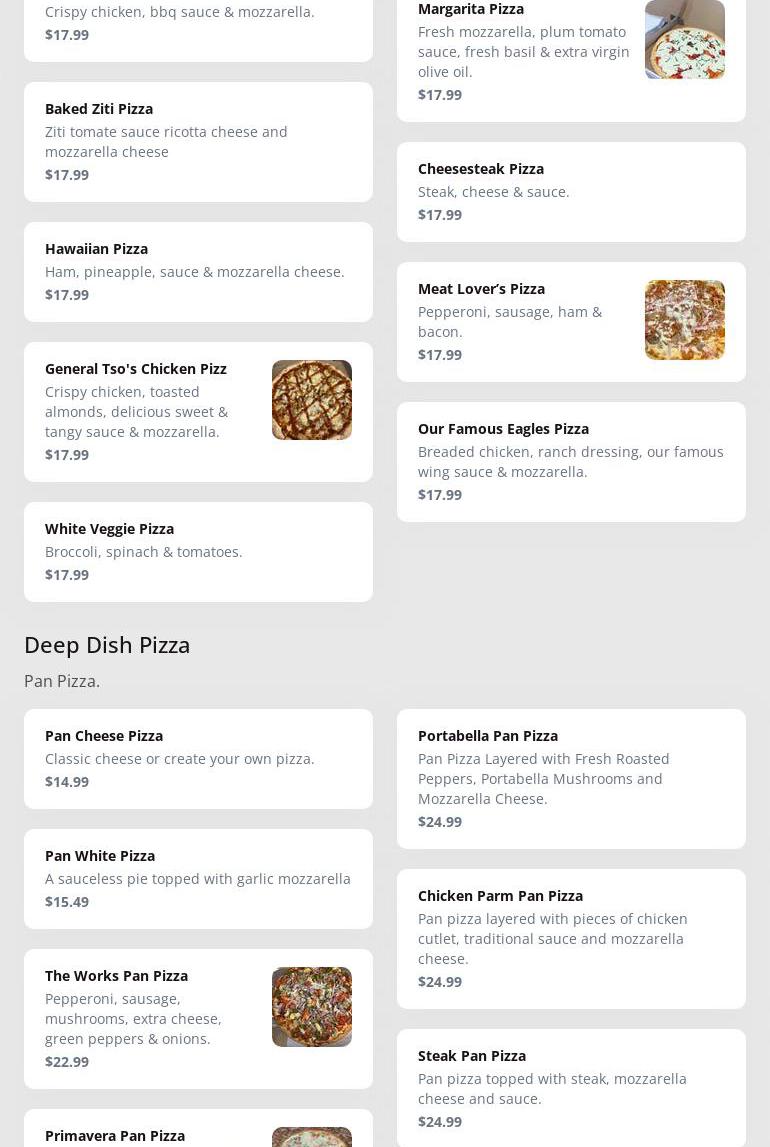
Task: Click the Pan Cheese Pizza $14.99 price
Action: (67, 781)
